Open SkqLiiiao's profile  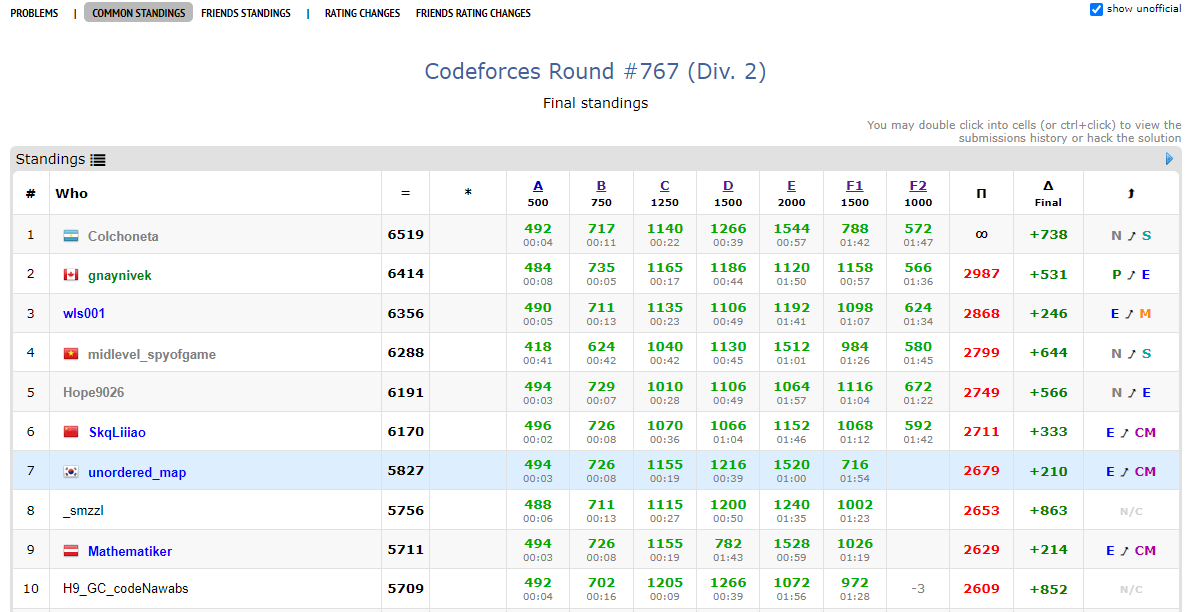tap(117, 433)
